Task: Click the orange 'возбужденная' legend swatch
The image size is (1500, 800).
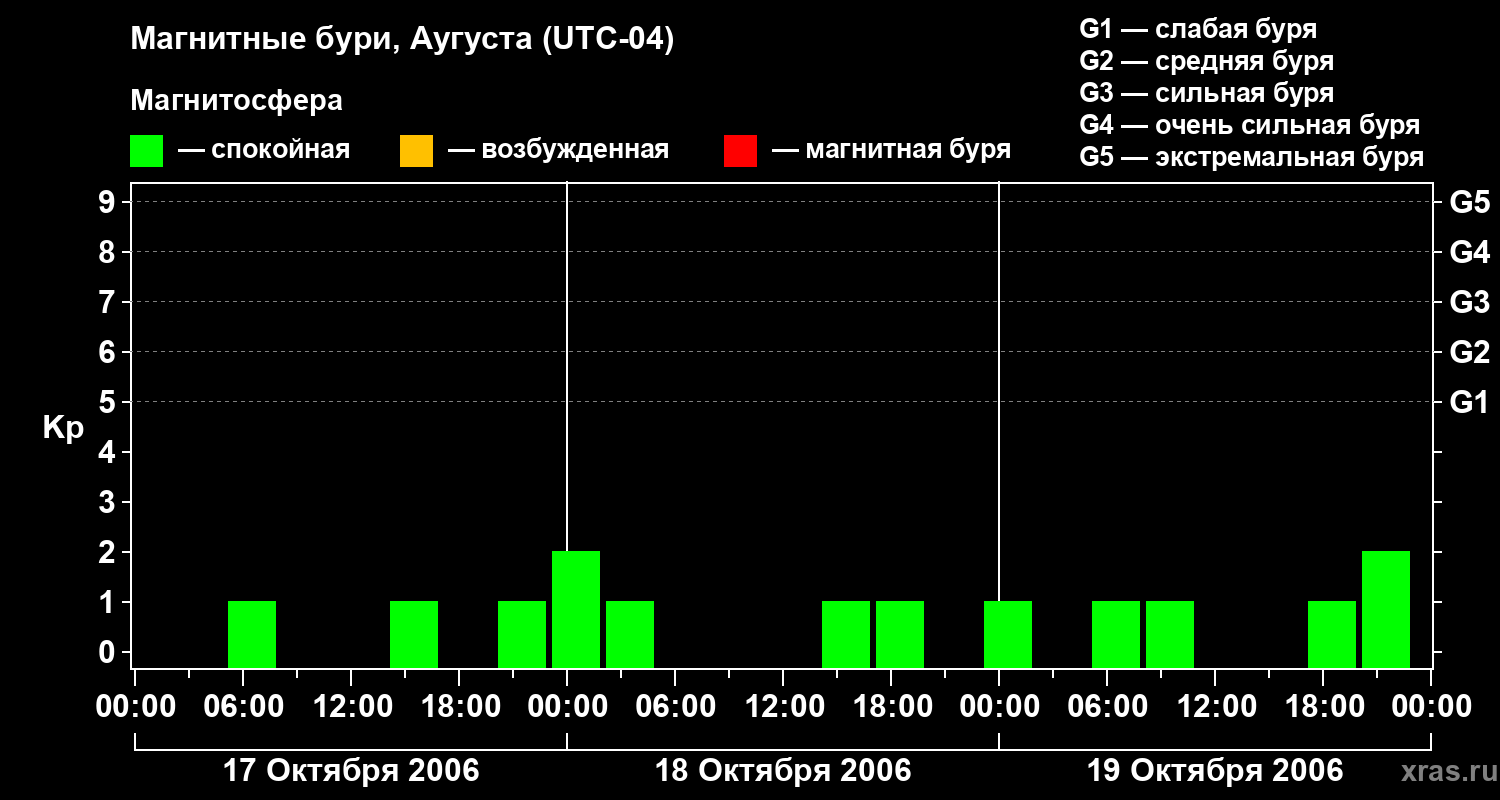Action: [416, 151]
